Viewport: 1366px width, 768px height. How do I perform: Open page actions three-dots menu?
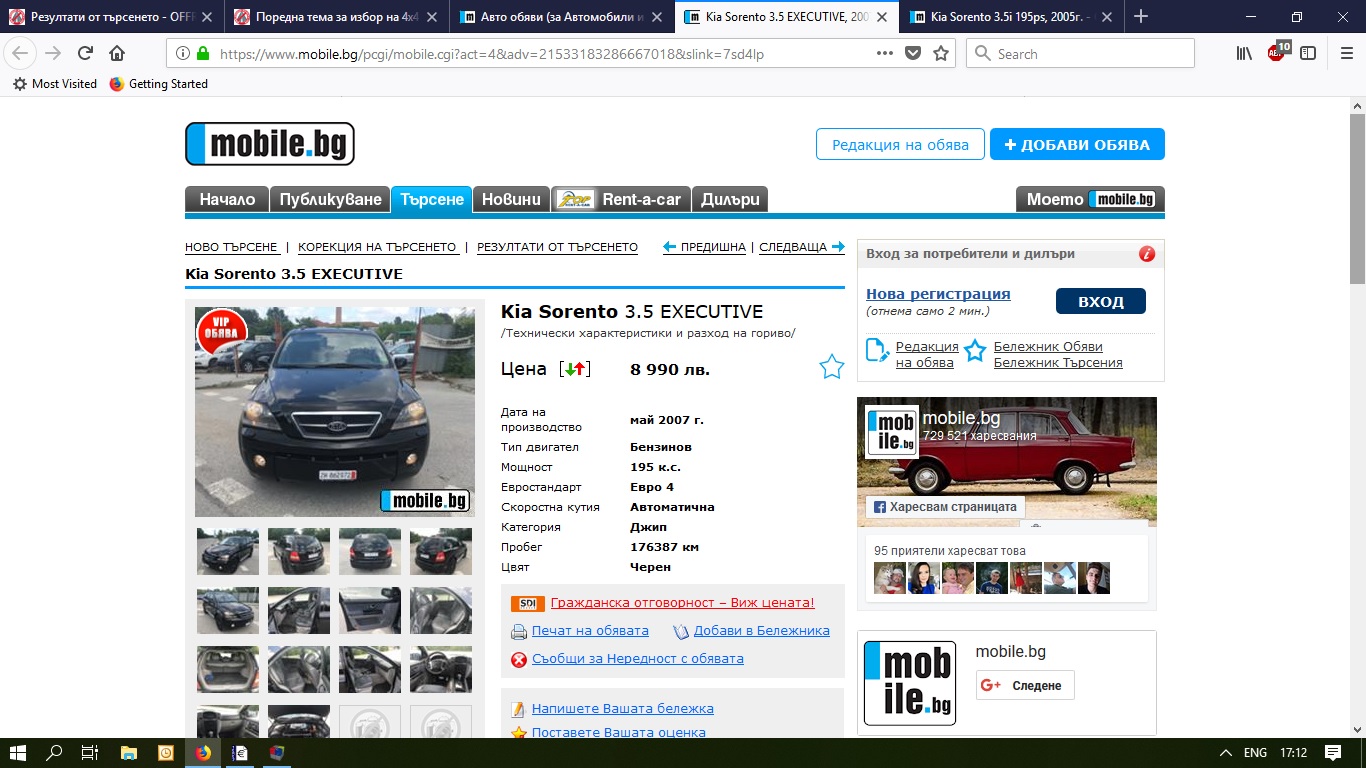pos(885,54)
